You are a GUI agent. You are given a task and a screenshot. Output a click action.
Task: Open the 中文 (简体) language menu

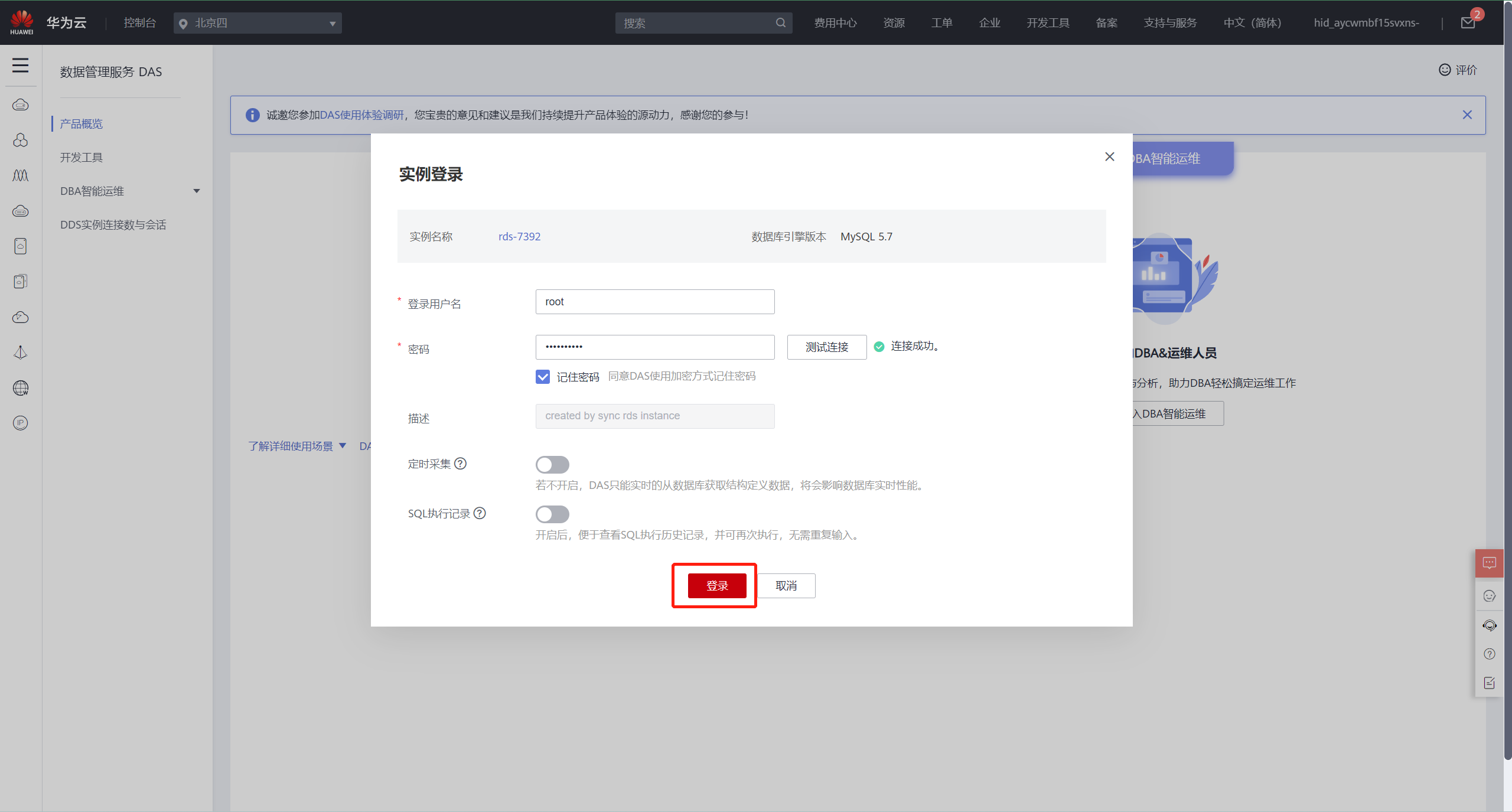click(x=1252, y=23)
